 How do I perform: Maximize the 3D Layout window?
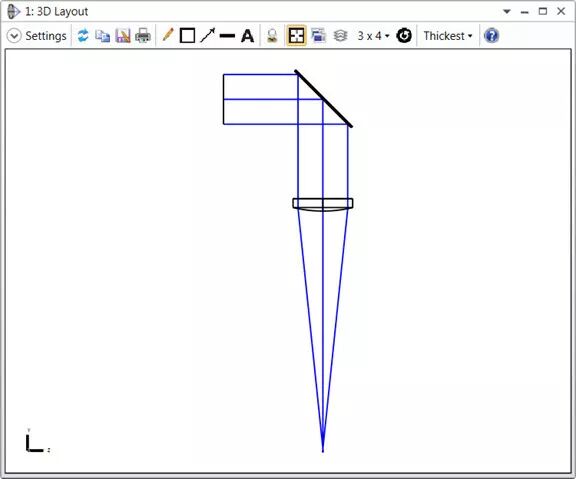point(543,11)
